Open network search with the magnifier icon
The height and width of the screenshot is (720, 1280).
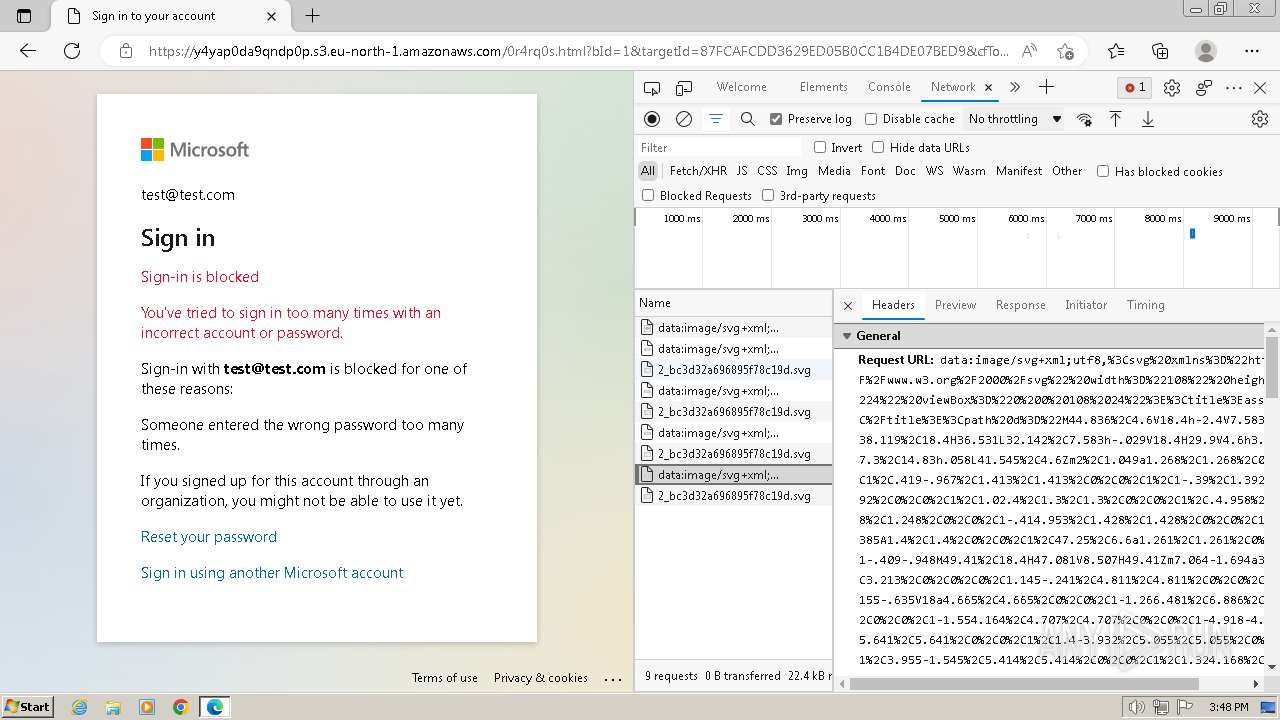(x=747, y=119)
